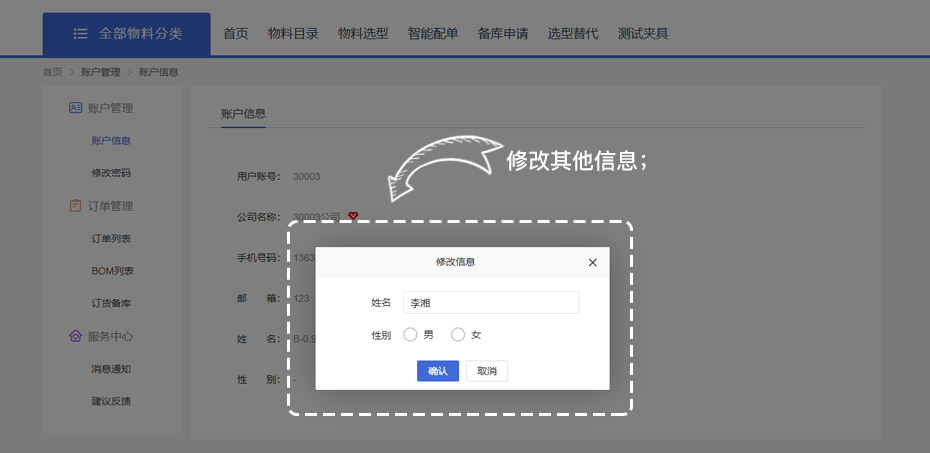The width and height of the screenshot is (930, 453).
Task: Open 选型替代 in top navigation
Action: [x=573, y=34]
